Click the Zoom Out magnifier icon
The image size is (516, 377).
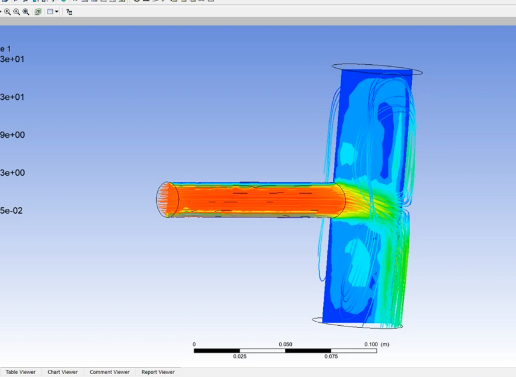pos(16,12)
